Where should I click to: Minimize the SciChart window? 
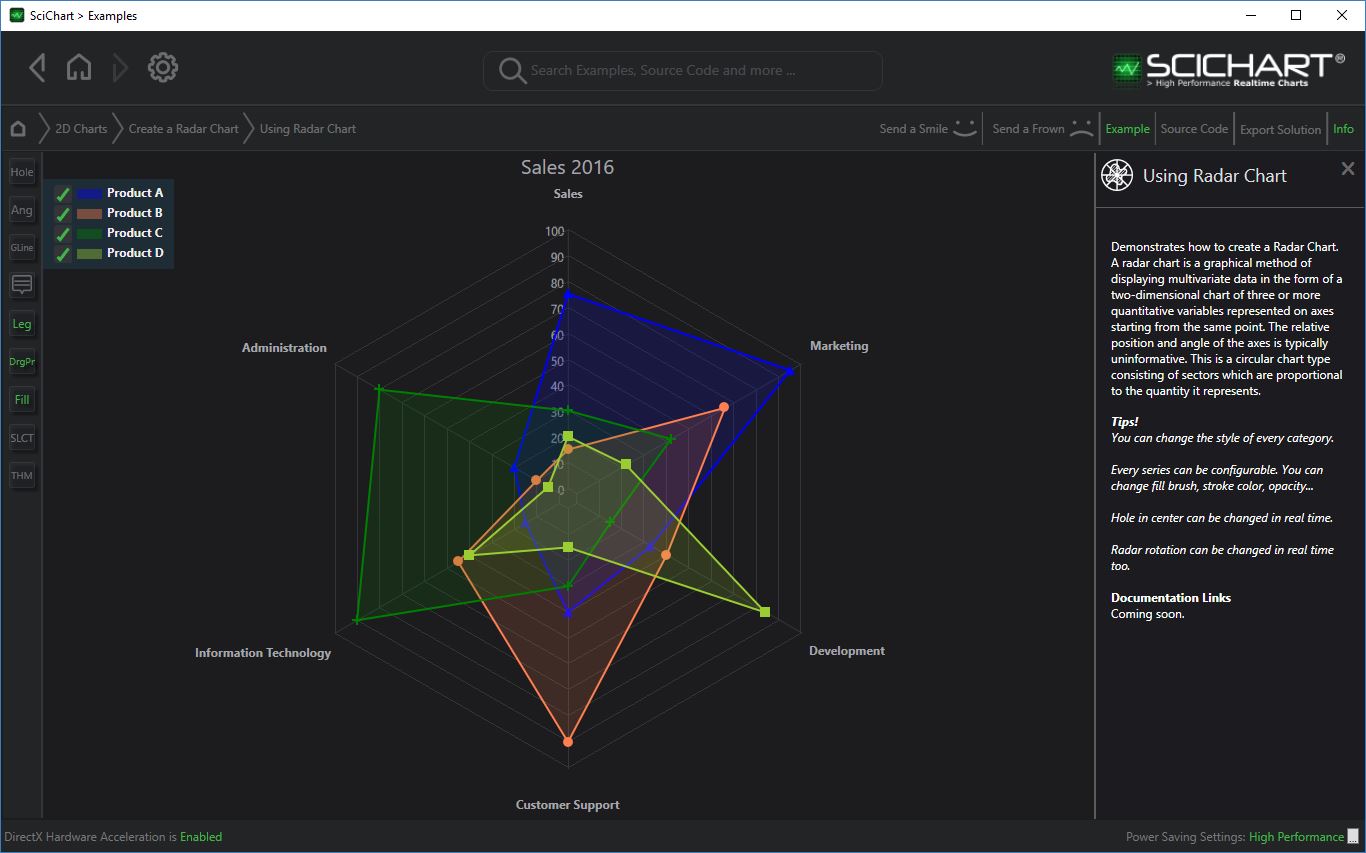pyautogui.click(x=1251, y=15)
